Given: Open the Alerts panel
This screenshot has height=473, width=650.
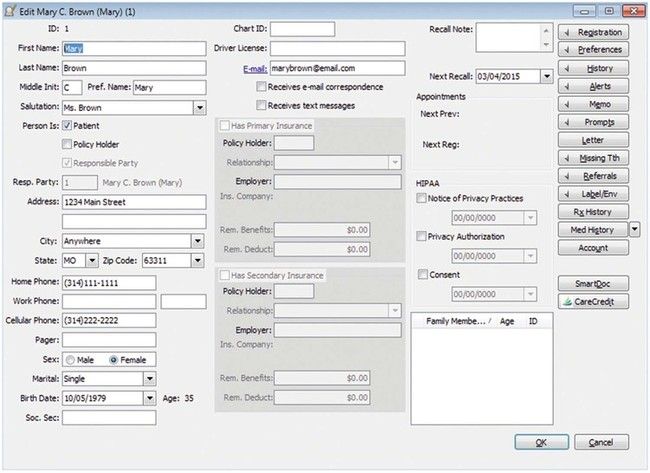Looking at the screenshot, I should 592,87.
